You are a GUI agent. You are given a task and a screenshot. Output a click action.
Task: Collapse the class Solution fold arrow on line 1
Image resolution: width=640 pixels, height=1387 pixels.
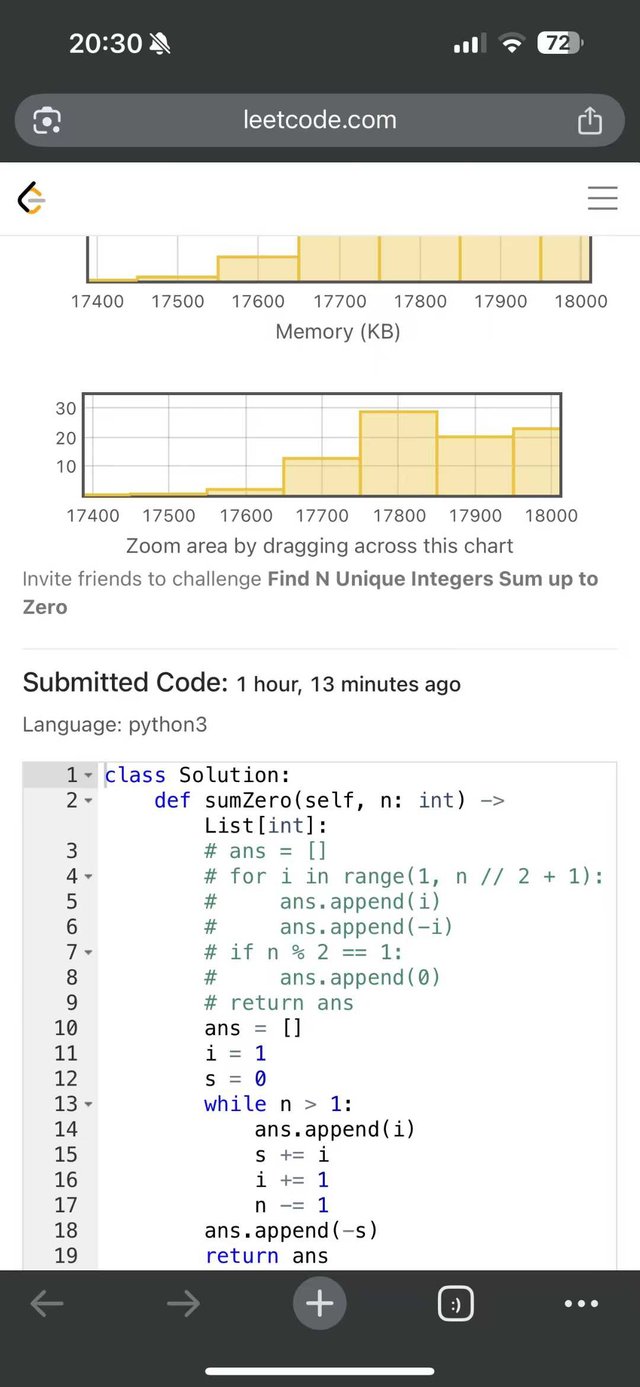pos(88,776)
